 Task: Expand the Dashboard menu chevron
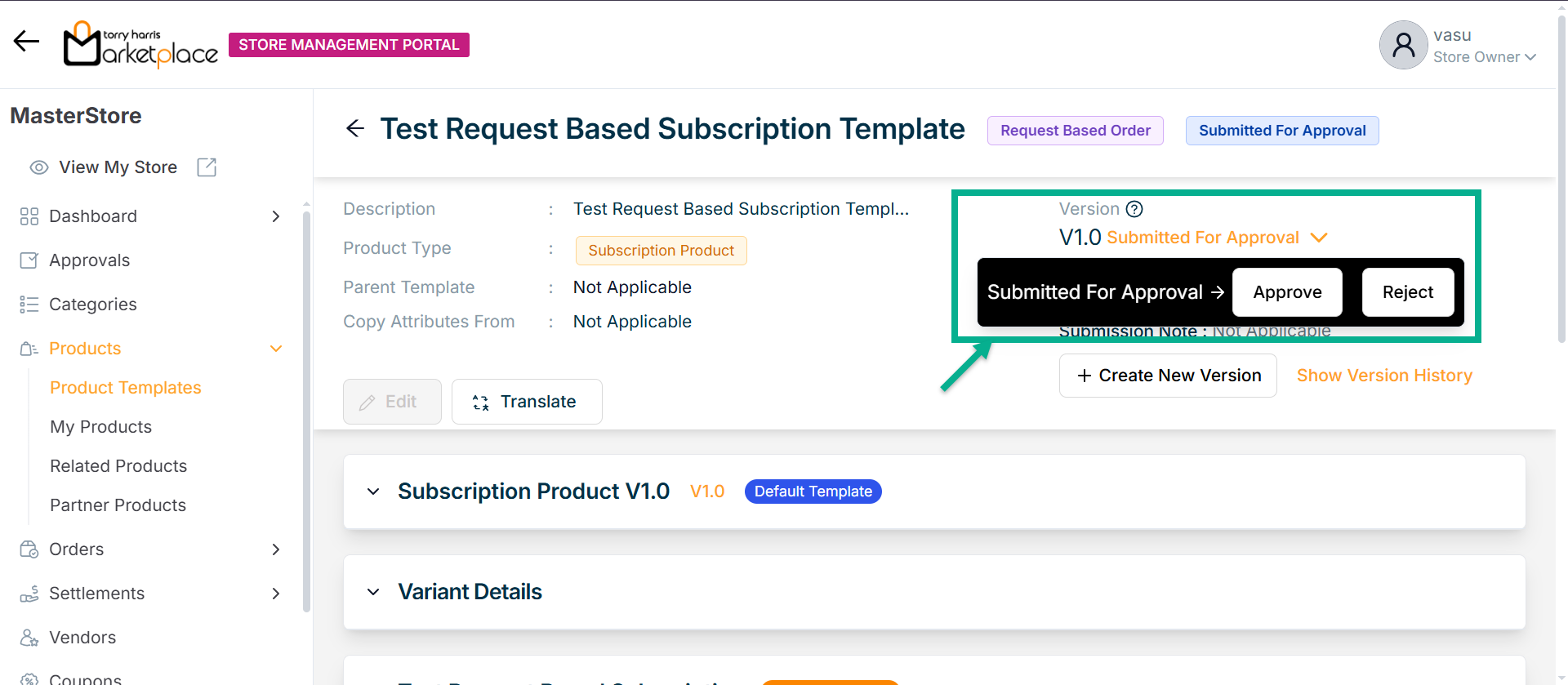pos(276,216)
